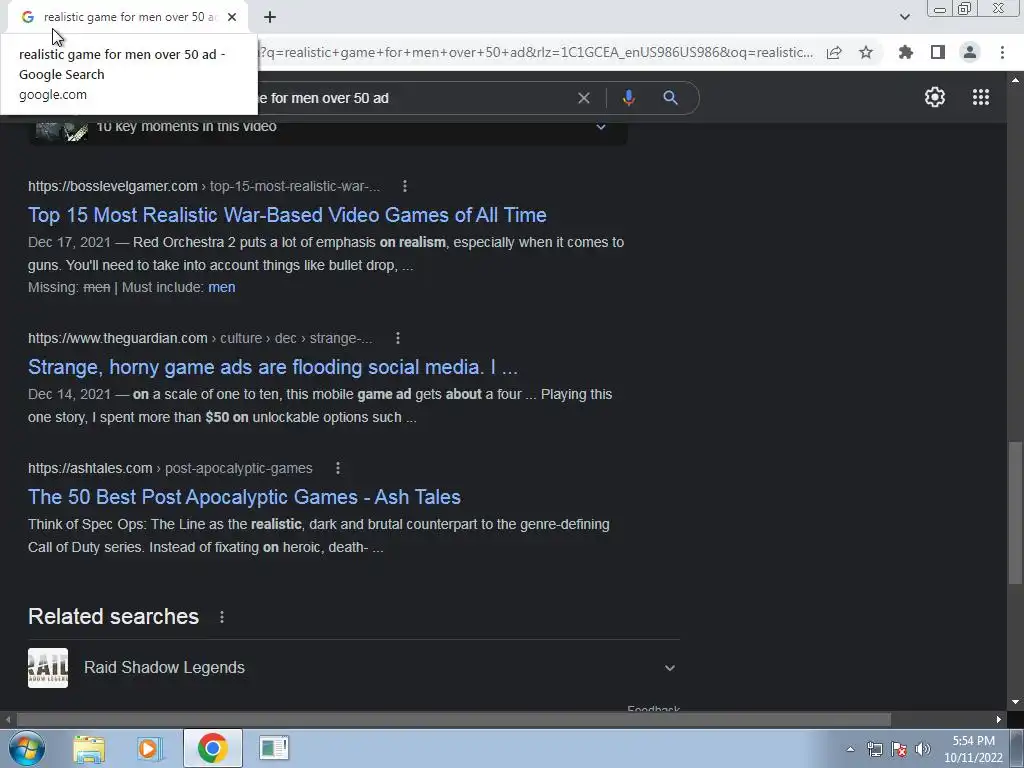Click the theguardian.com URL breadcrumb
This screenshot has height=768, width=1024.
point(200,338)
